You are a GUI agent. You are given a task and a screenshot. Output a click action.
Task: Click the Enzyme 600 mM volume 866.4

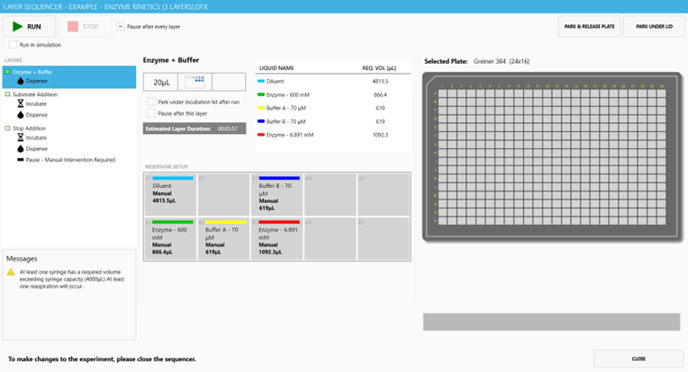click(380, 95)
